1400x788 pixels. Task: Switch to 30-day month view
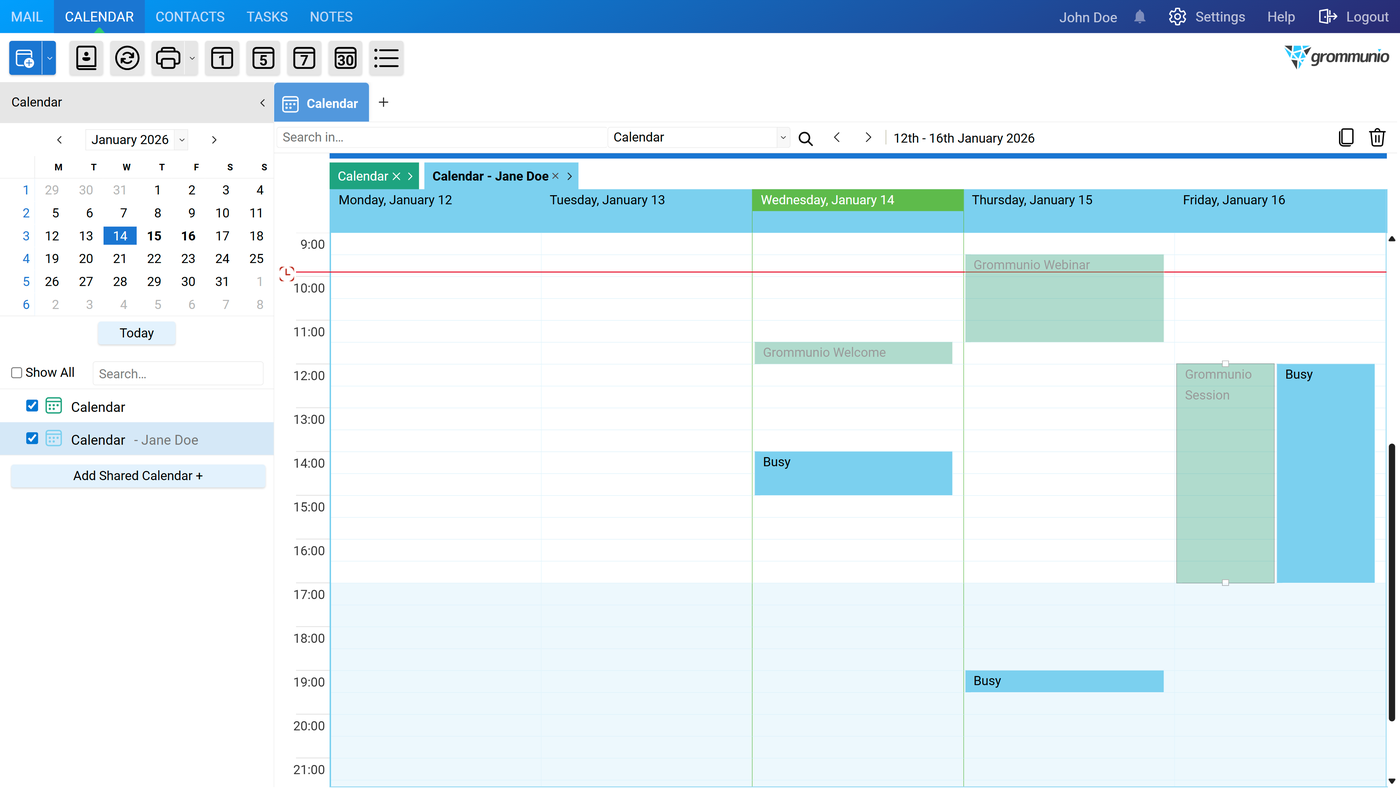[345, 59]
